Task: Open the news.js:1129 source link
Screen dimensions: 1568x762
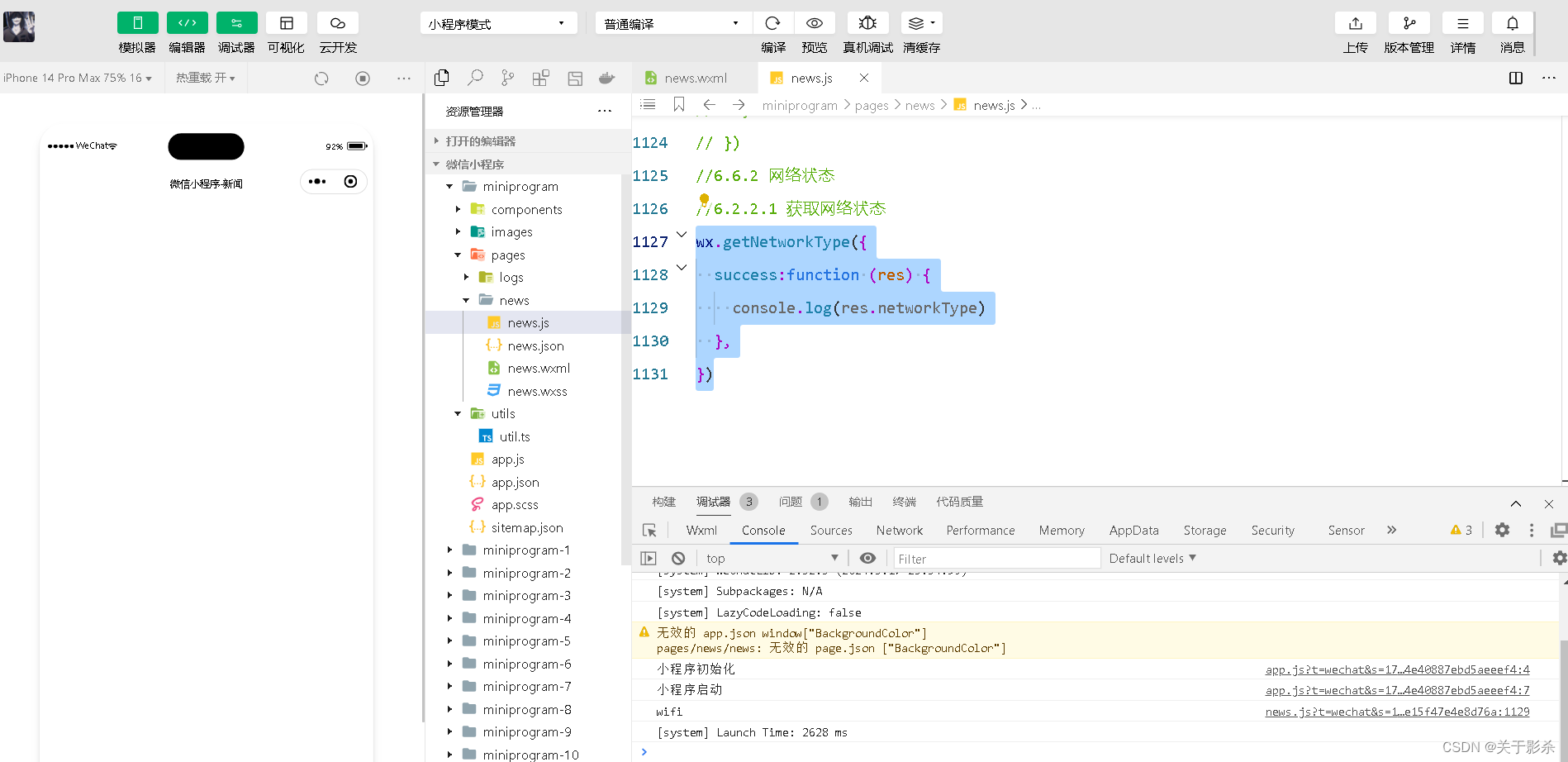Action: [1397, 712]
